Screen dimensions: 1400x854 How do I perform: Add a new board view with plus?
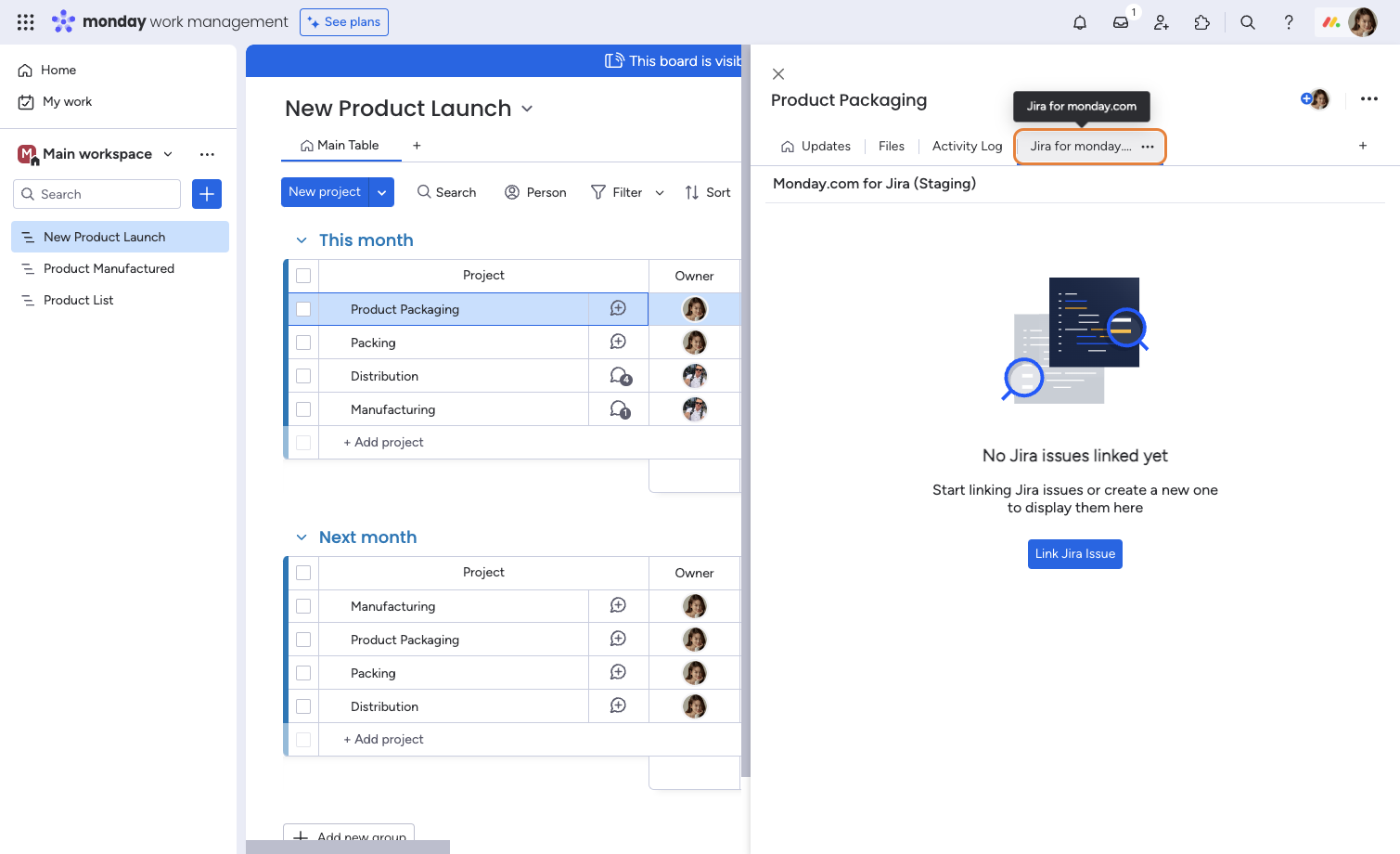[x=417, y=146]
